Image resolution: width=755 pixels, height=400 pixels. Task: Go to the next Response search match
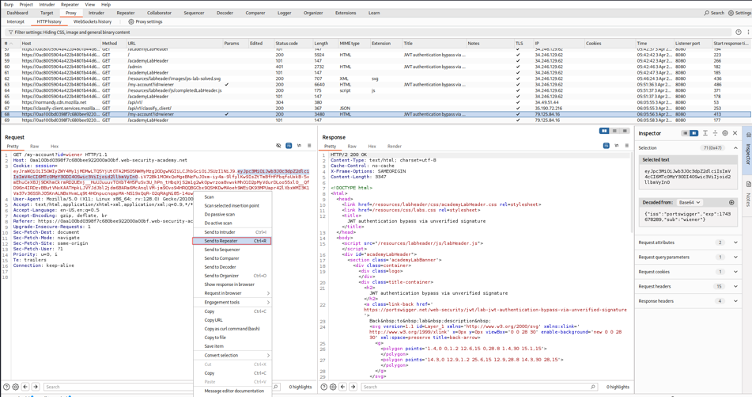(353, 387)
